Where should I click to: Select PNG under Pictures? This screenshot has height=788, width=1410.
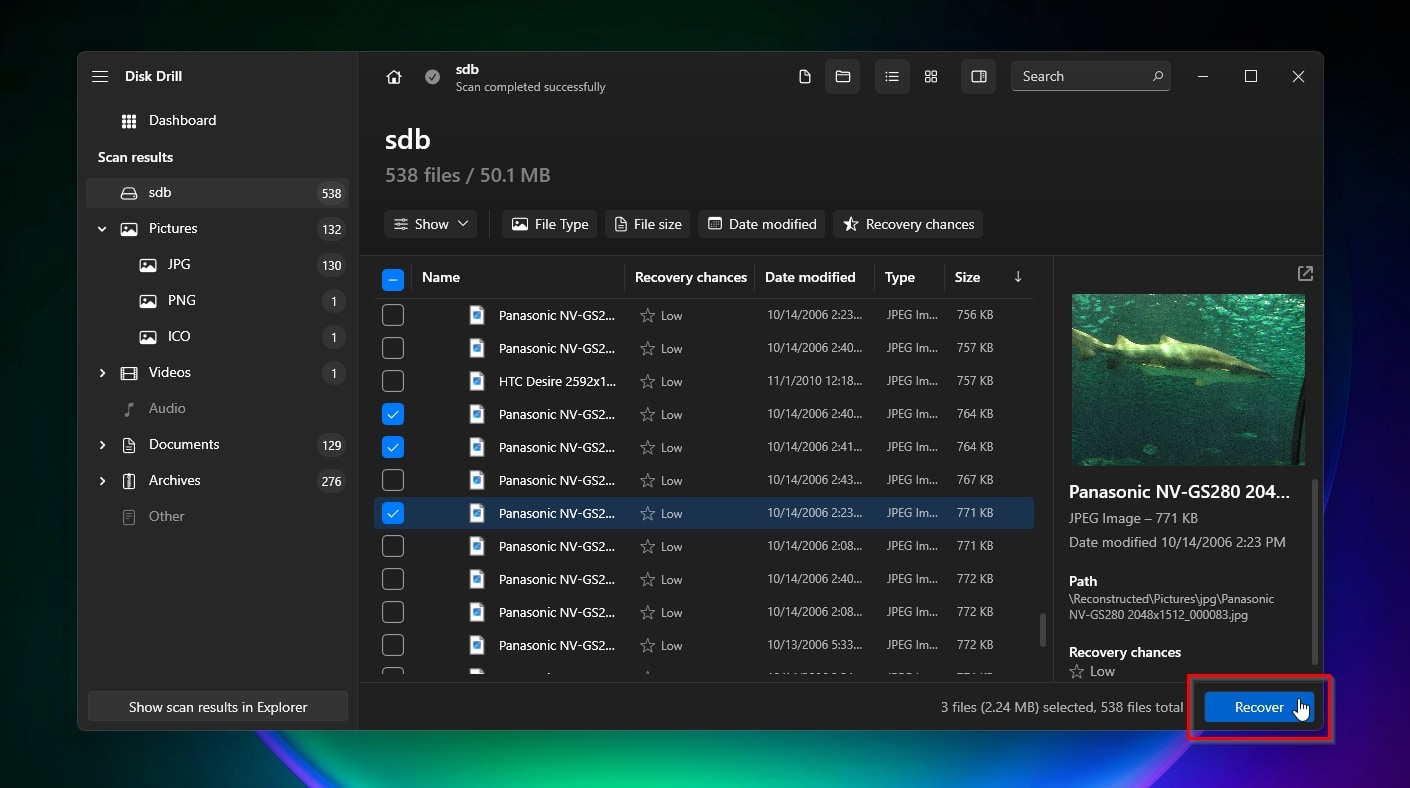217,301
